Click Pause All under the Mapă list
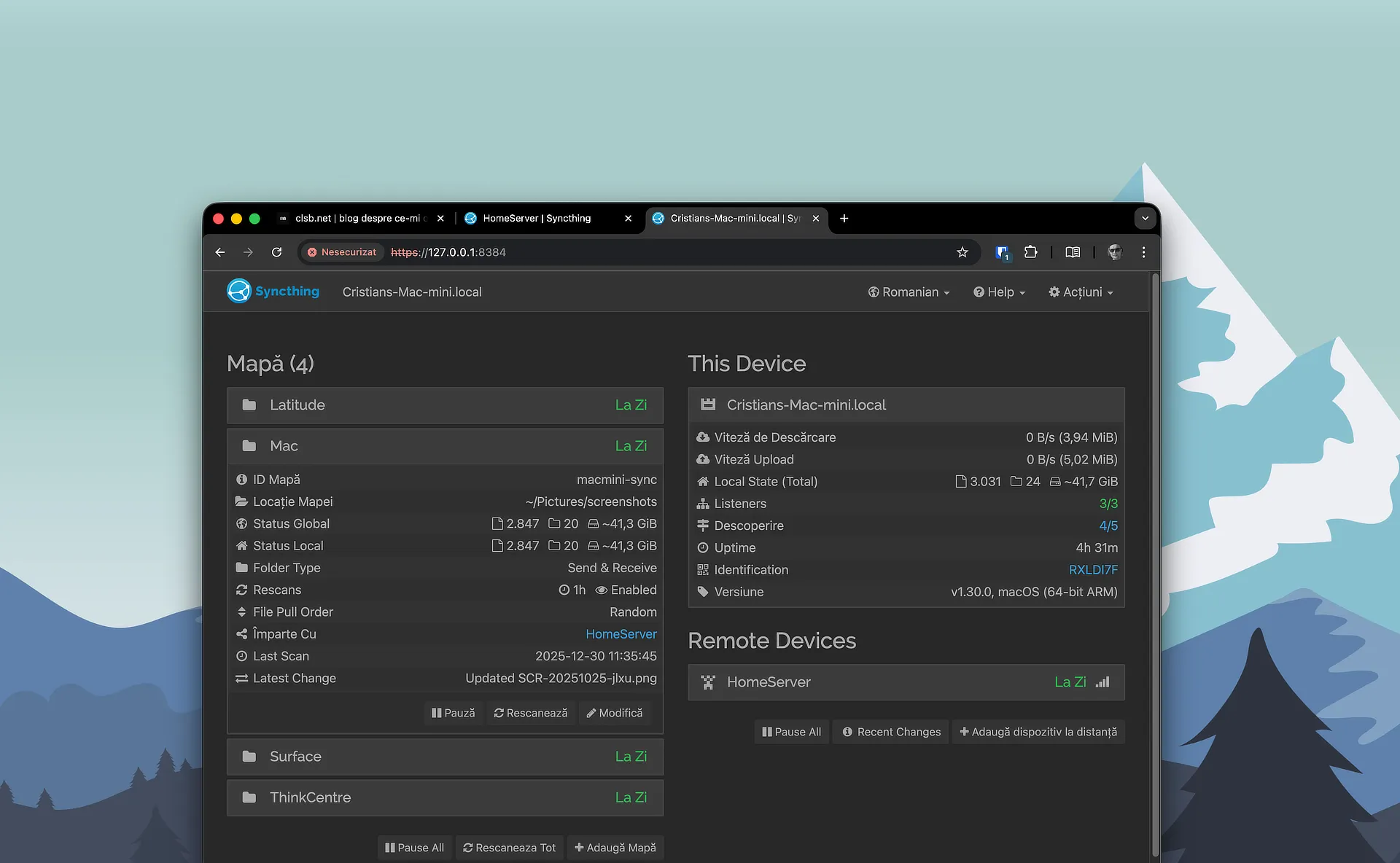1400x863 pixels. pos(413,848)
